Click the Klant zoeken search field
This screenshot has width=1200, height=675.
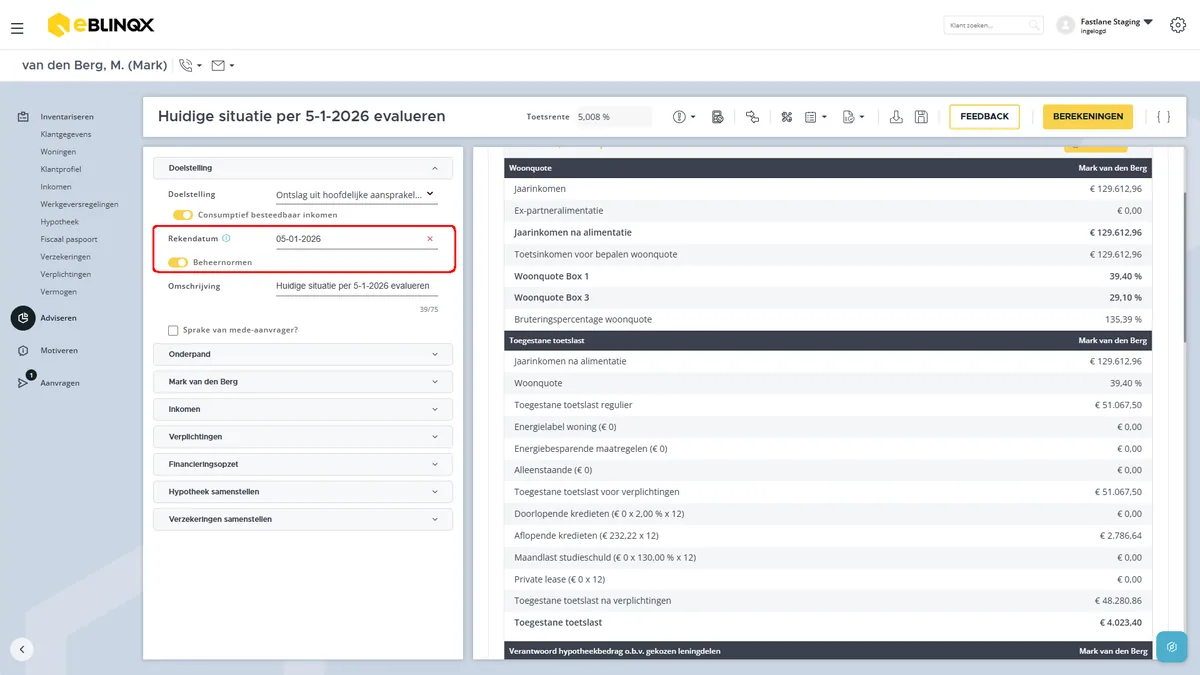click(986, 25)
